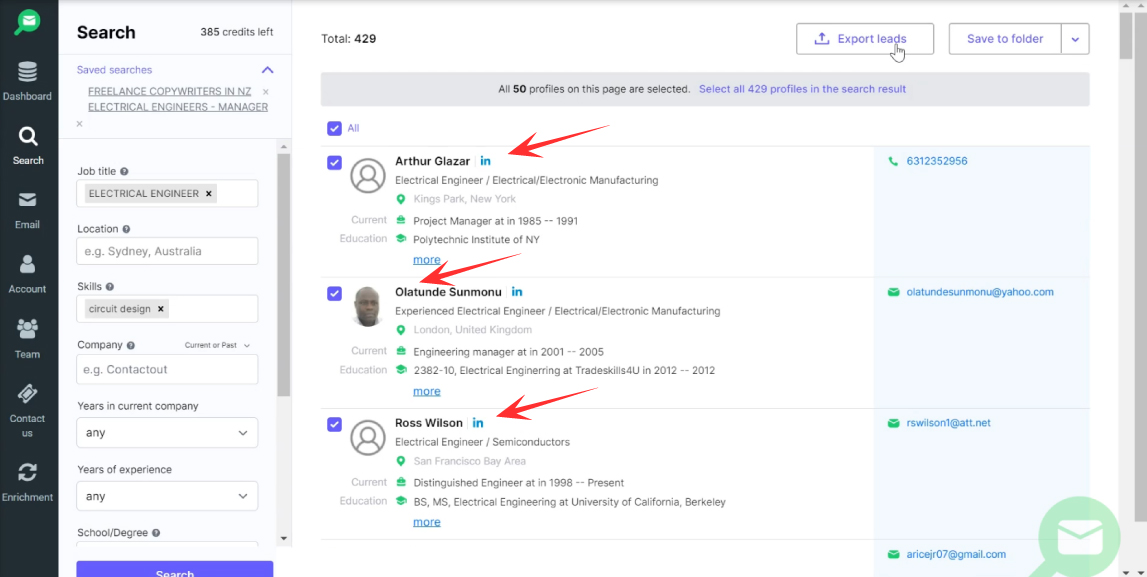The height and width of the screenshot is (577, 1147).
Task: Open the Contact us sidebar item
Action: [x=28, y=411]
